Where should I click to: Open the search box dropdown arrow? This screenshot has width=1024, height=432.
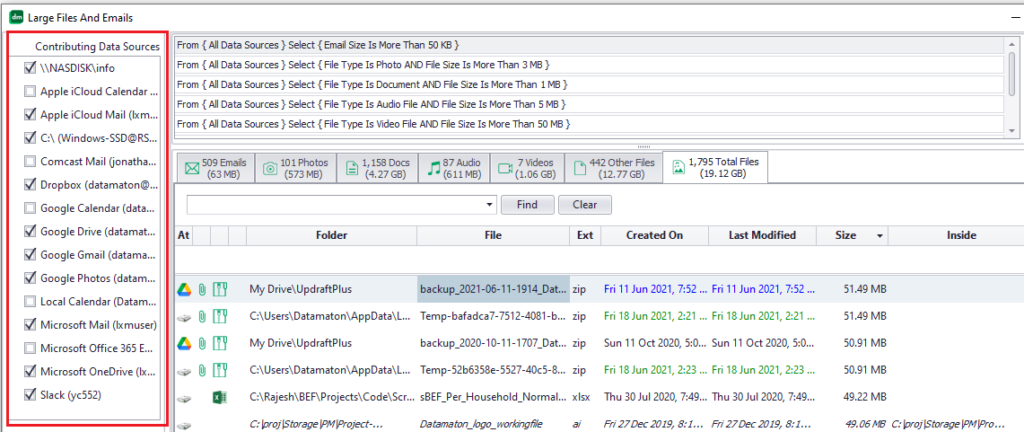pyautogui.click(x=490, y=205)
